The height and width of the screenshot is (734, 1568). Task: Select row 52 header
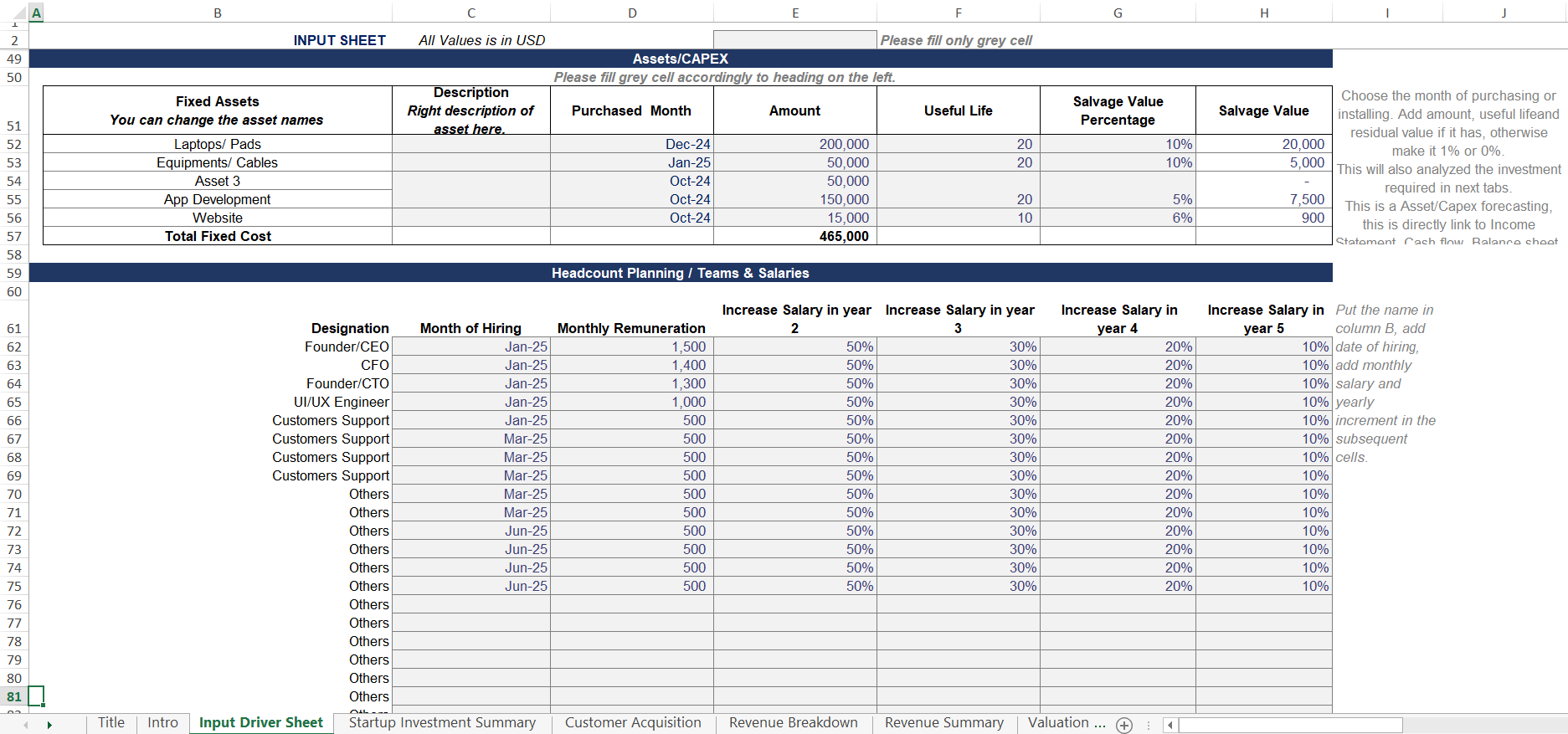click(14, 144)
